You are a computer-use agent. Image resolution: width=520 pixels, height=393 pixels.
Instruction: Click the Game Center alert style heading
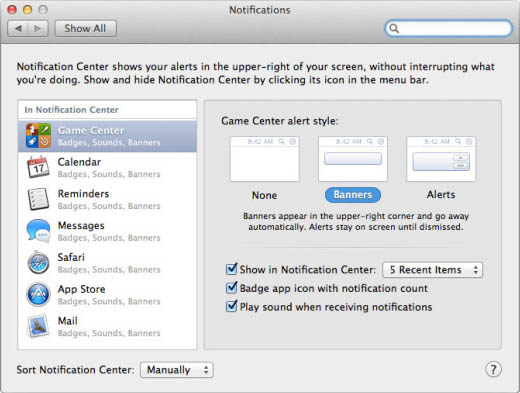280,121
